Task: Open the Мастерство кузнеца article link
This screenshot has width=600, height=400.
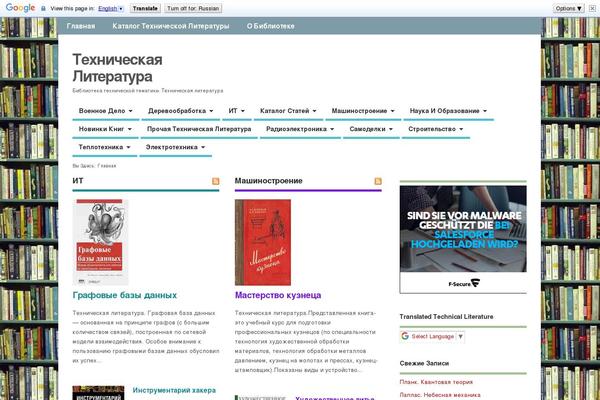Action: point(278,295)
